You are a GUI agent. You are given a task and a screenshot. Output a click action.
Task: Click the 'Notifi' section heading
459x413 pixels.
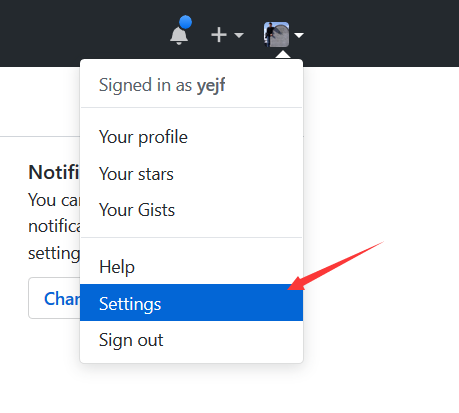[54, 172]
